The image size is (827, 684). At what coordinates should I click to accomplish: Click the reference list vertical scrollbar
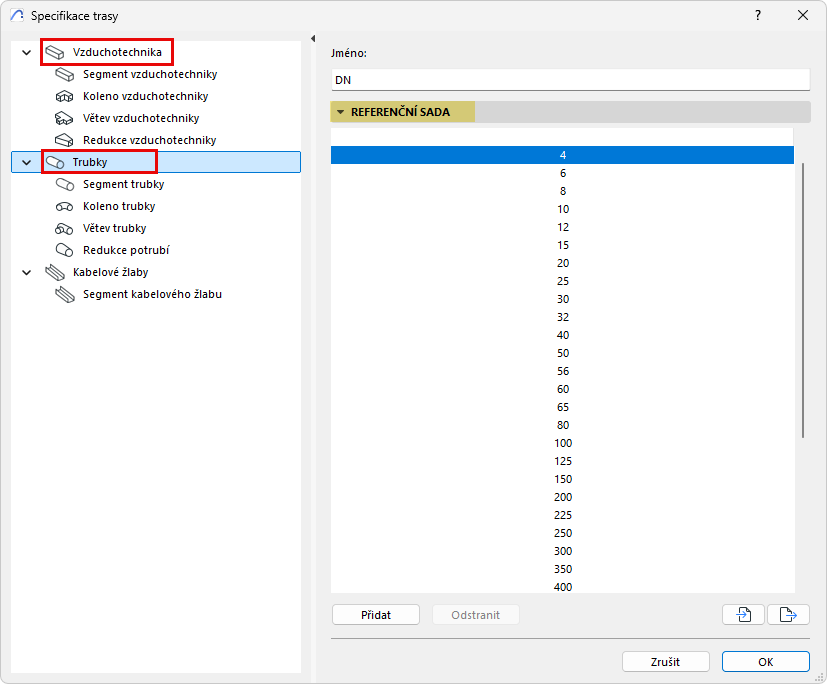point(803,301)
